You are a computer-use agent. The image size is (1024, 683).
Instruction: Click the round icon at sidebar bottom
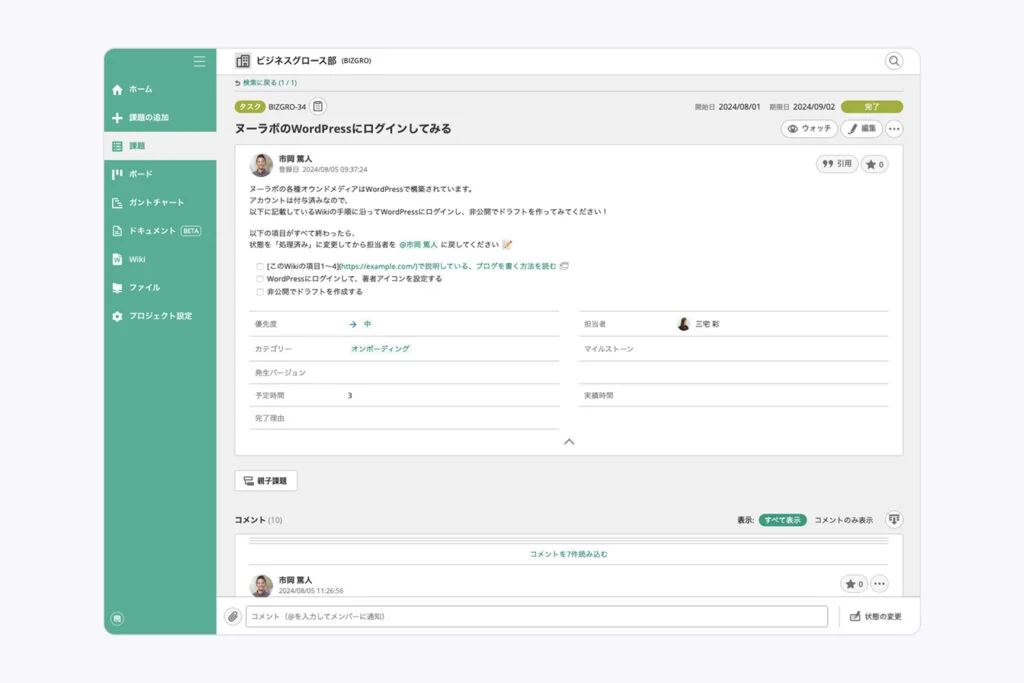(117, 618)
